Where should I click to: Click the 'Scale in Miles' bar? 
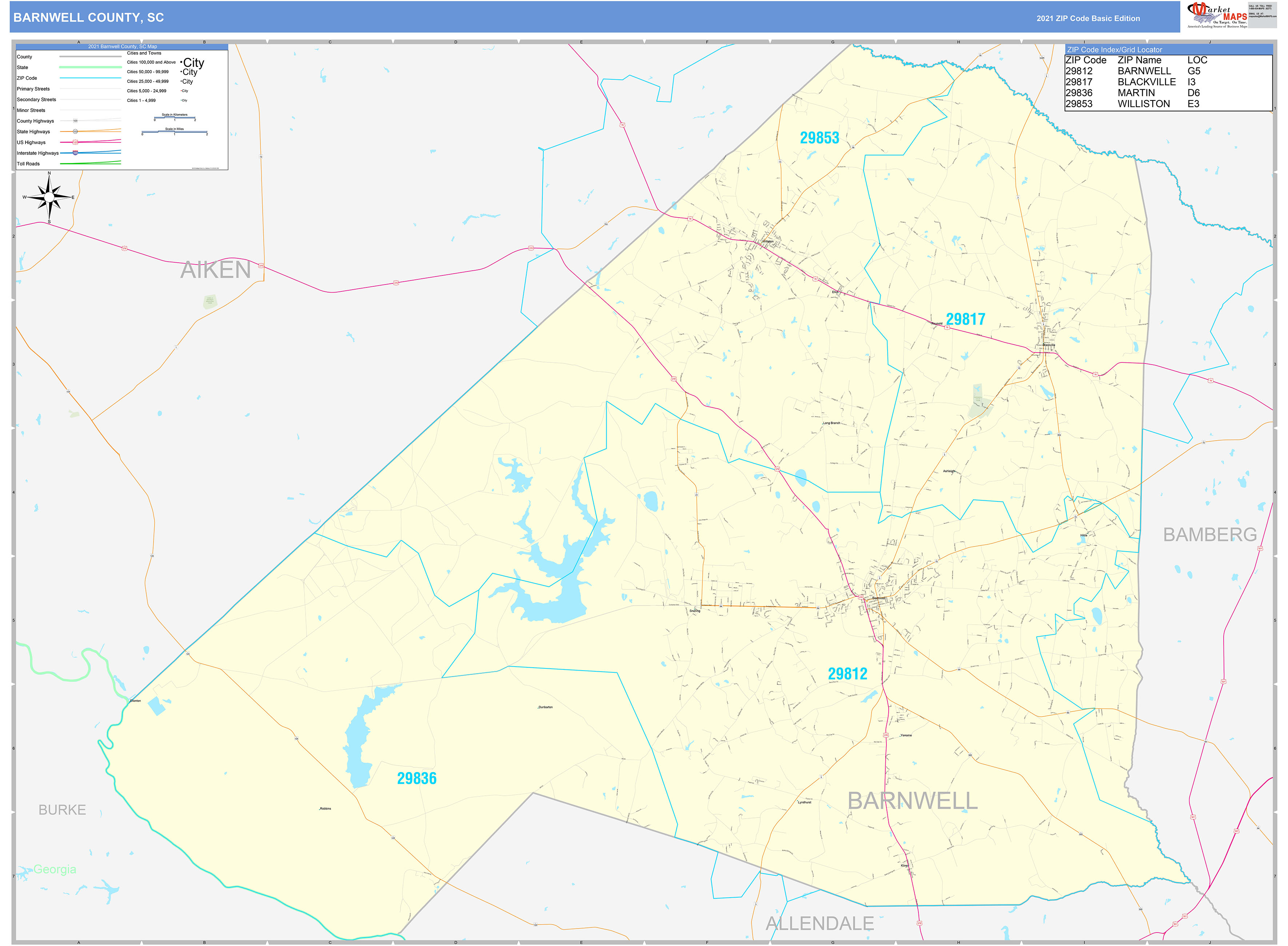175,132
